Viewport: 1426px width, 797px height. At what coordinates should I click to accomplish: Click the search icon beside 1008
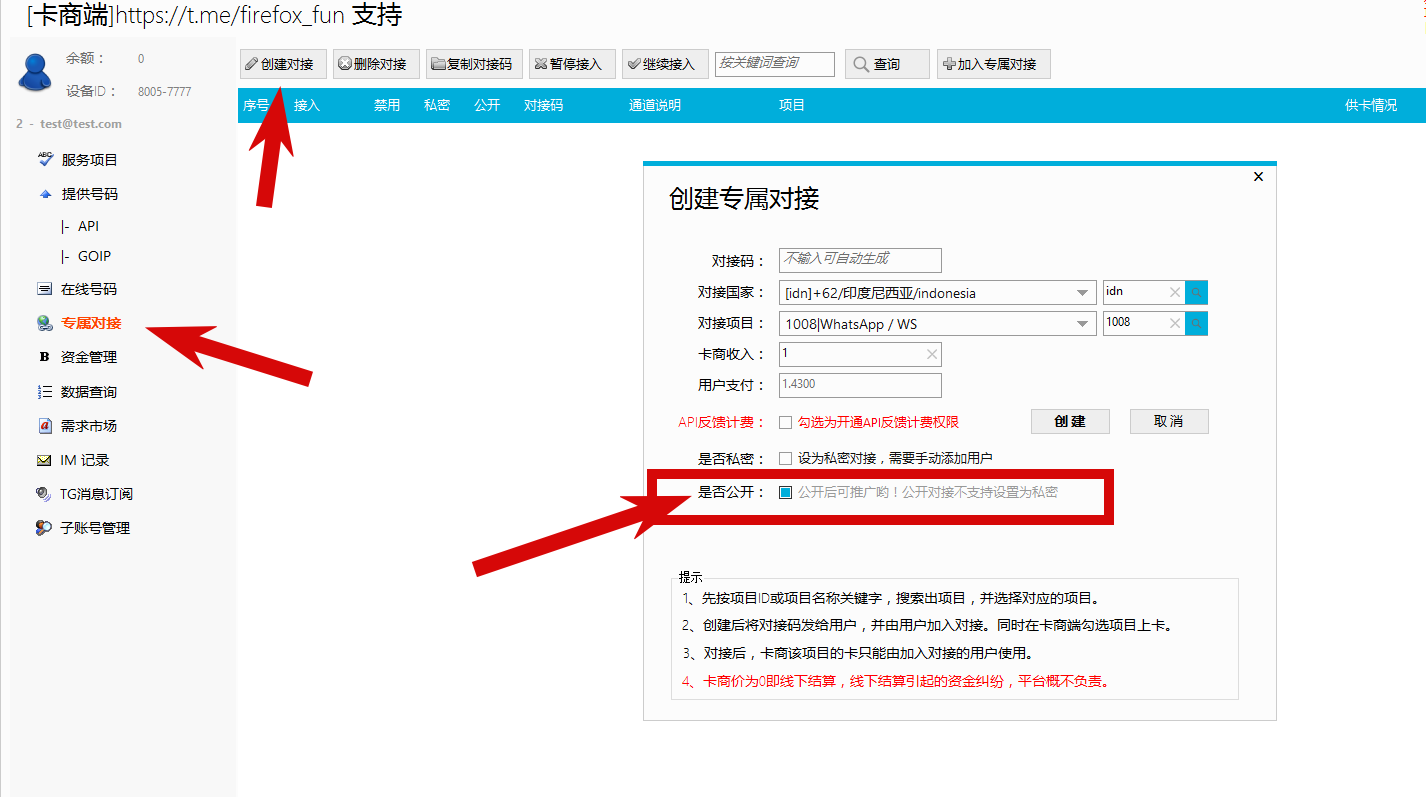tap(1197, 322)
